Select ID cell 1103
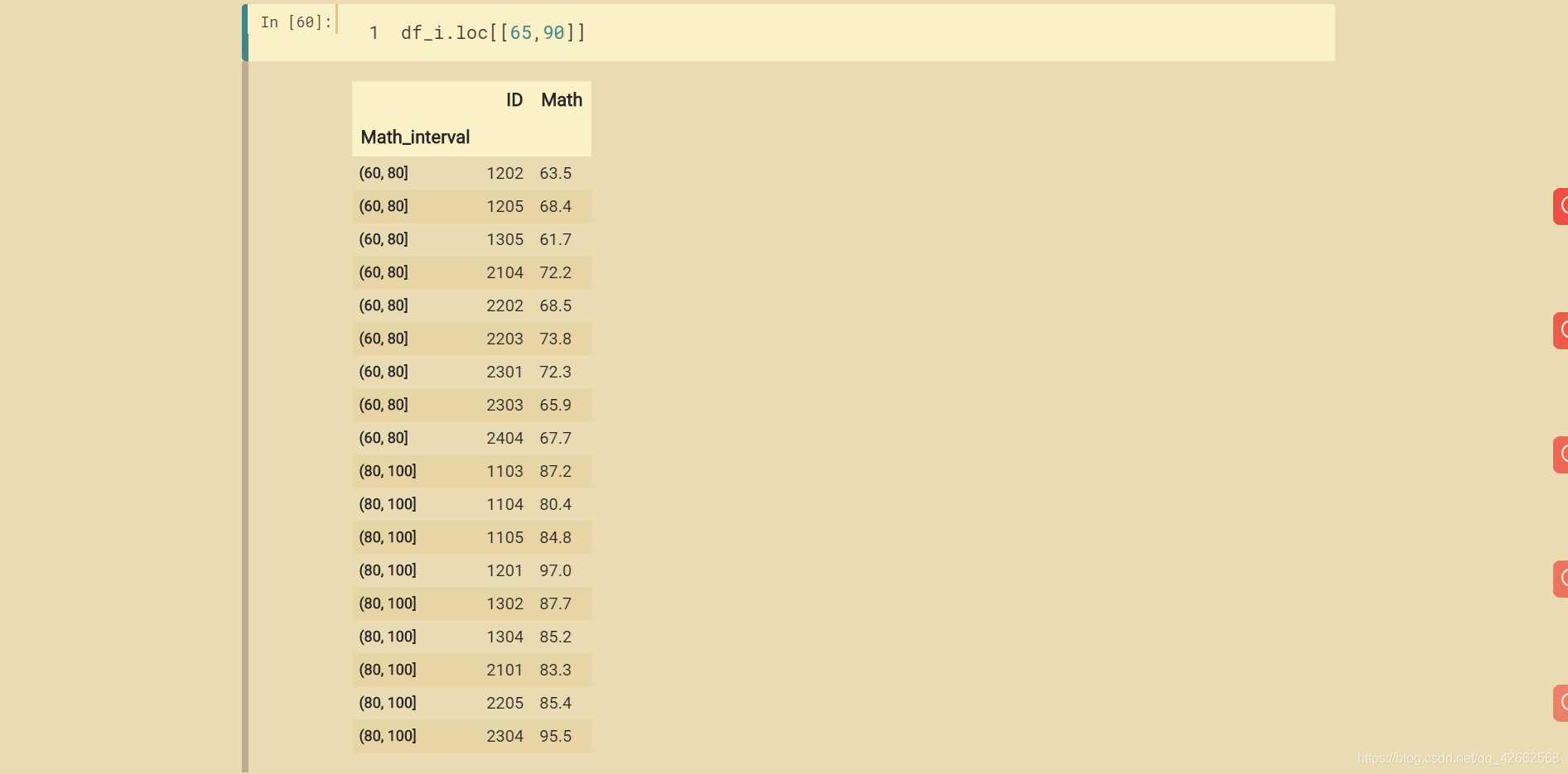 [504, 471]
